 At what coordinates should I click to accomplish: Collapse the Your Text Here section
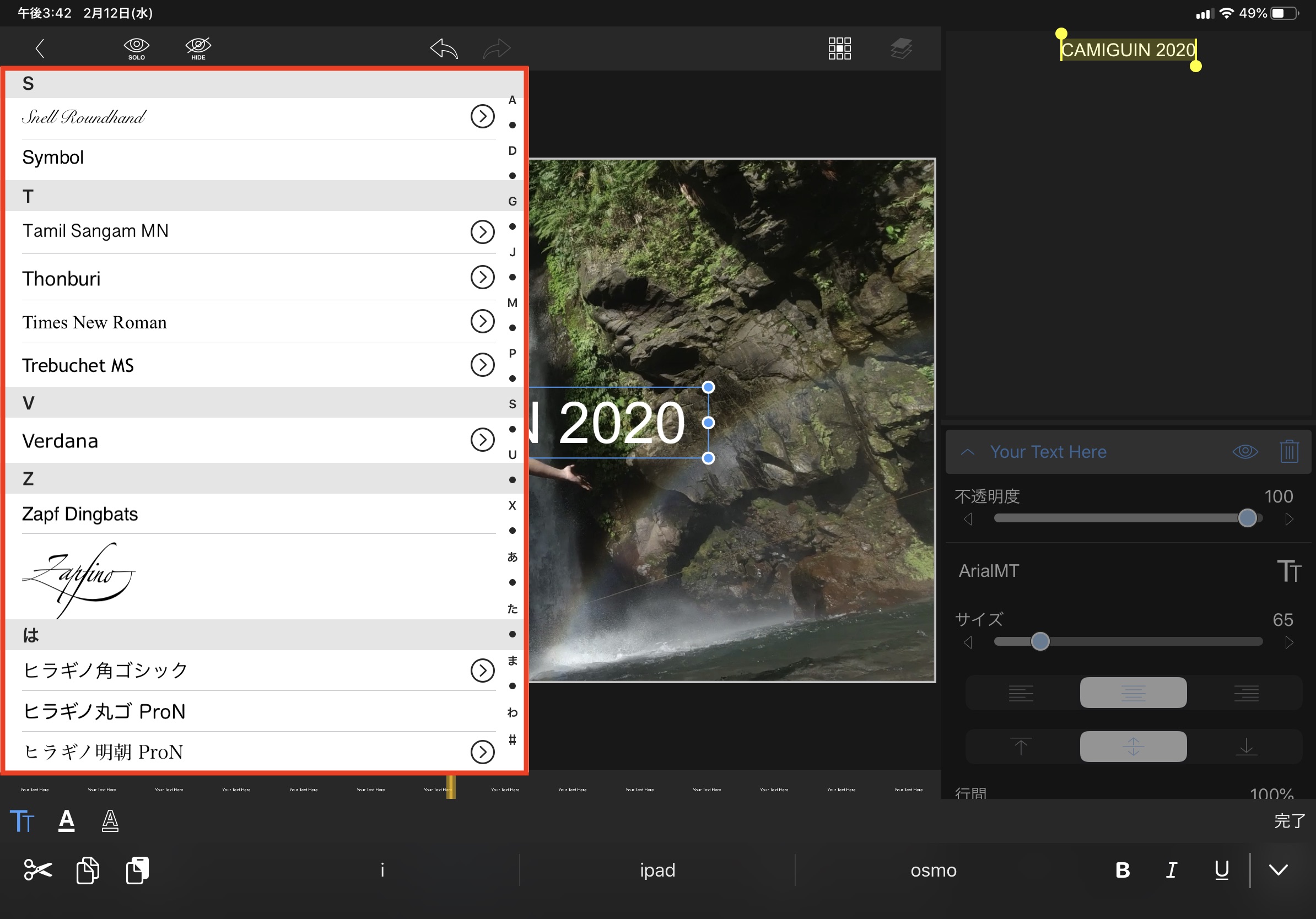[968, 451]
